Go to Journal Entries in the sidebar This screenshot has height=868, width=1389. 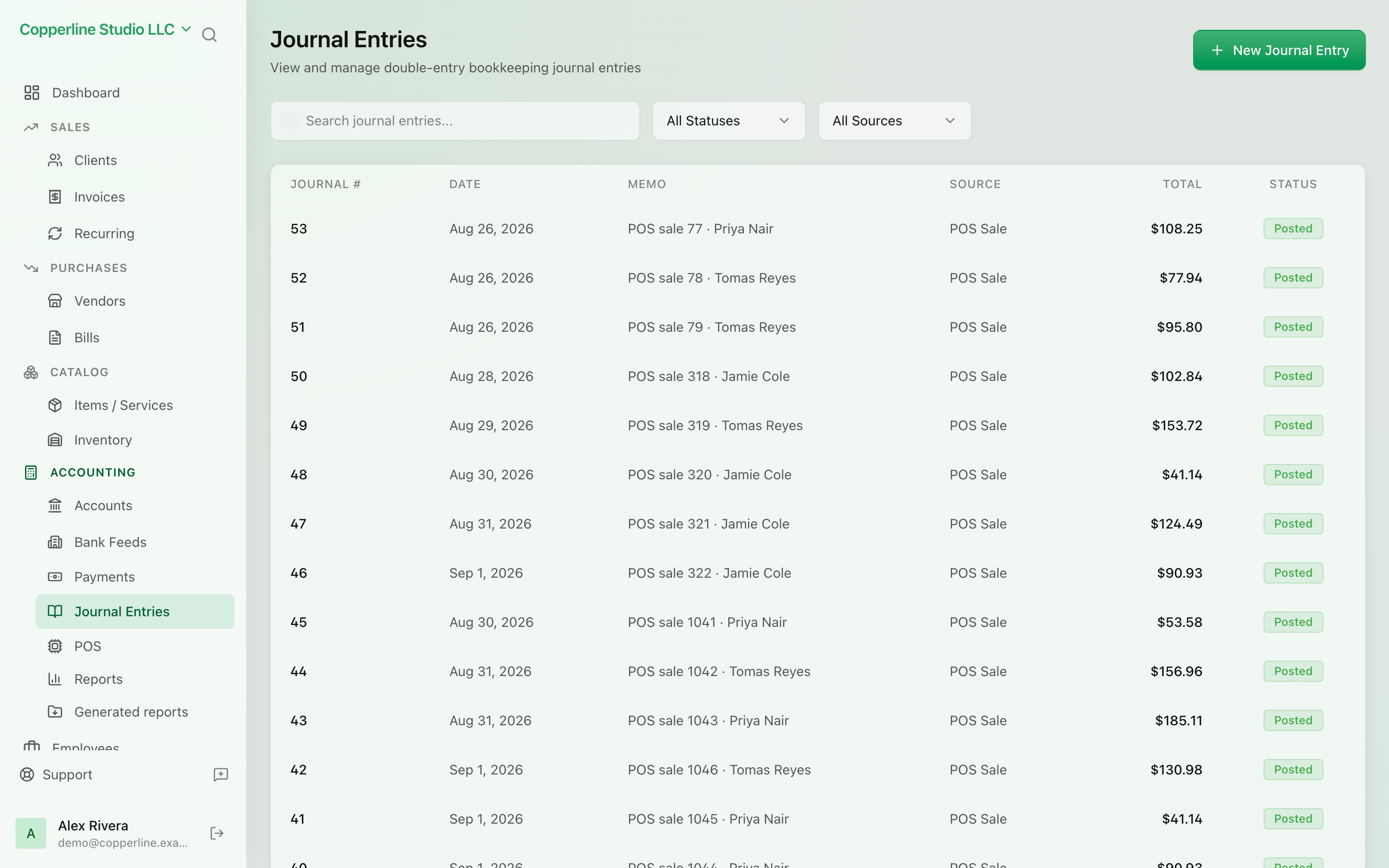click(x=135, y=611)
